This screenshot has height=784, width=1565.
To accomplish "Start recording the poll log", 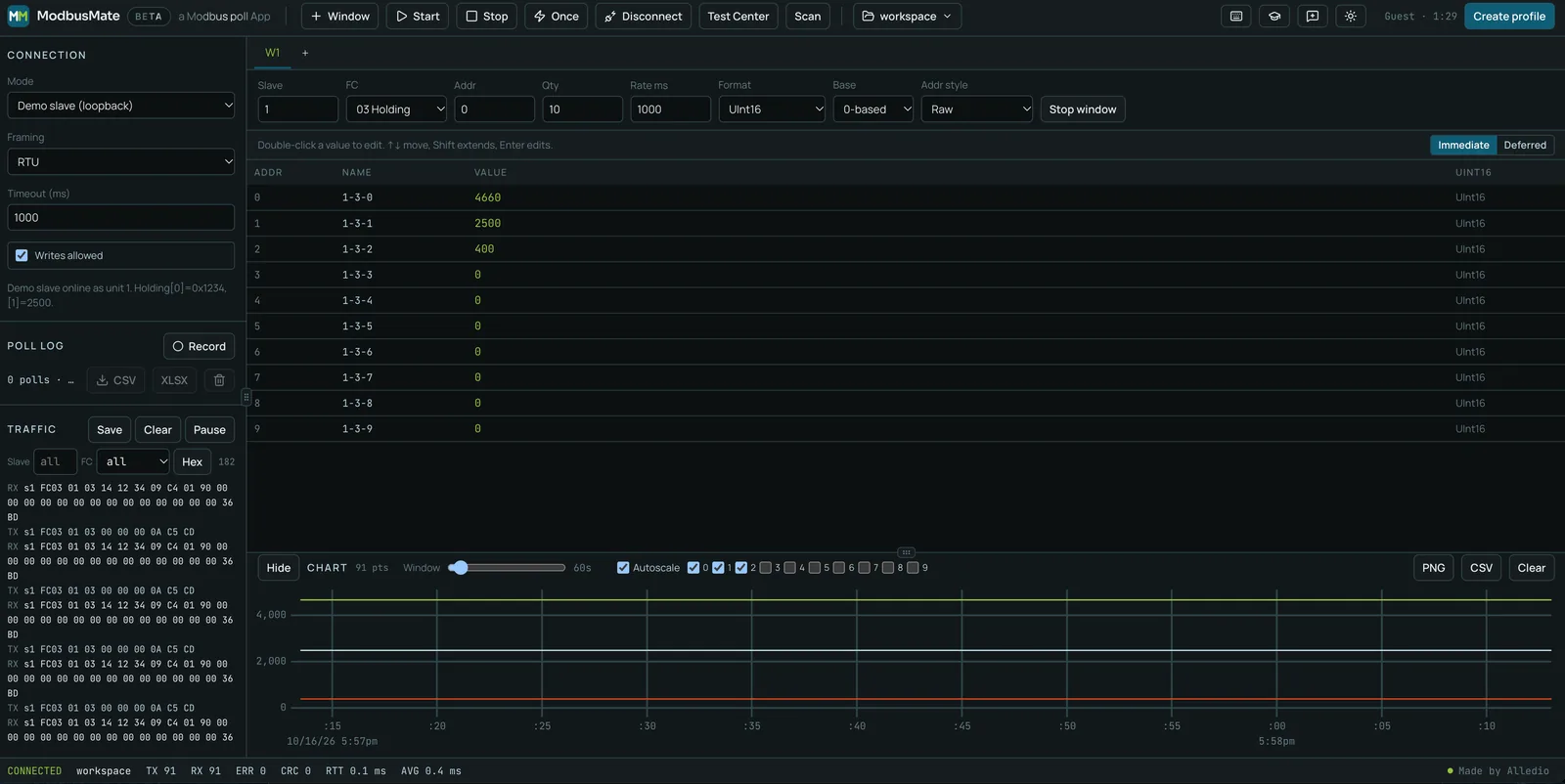I will coord(199,346).
